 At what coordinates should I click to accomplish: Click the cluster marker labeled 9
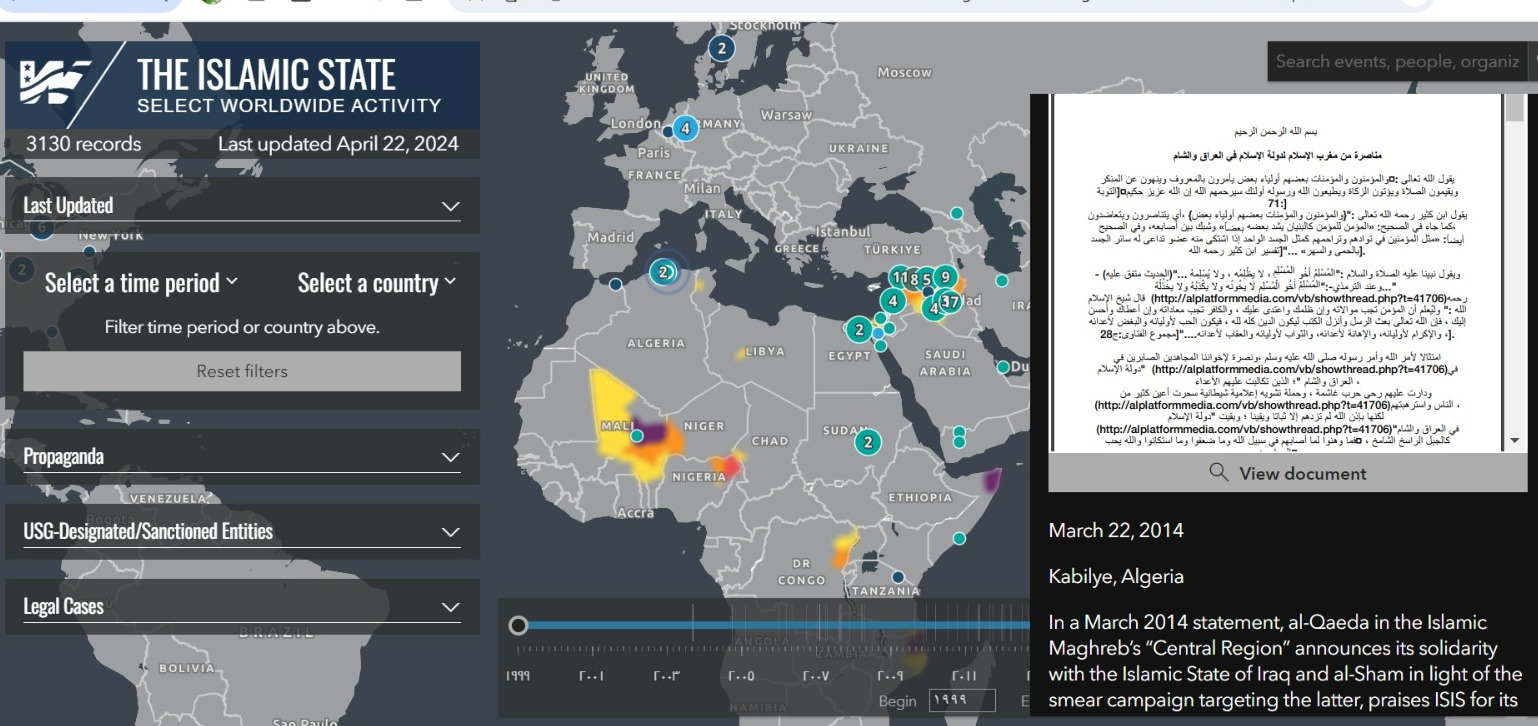[x=944, y=278]
